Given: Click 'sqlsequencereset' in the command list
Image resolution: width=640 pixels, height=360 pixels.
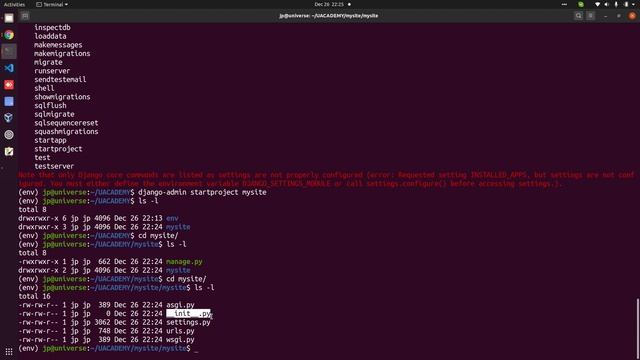Looking at the screenshot, I should tap(66, 123).
